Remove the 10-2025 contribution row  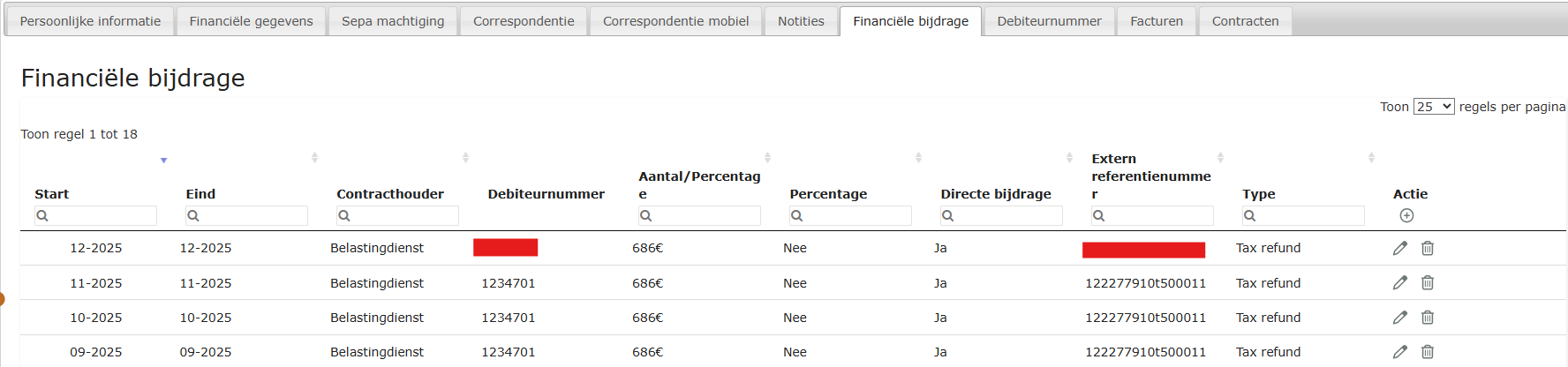1428,318
